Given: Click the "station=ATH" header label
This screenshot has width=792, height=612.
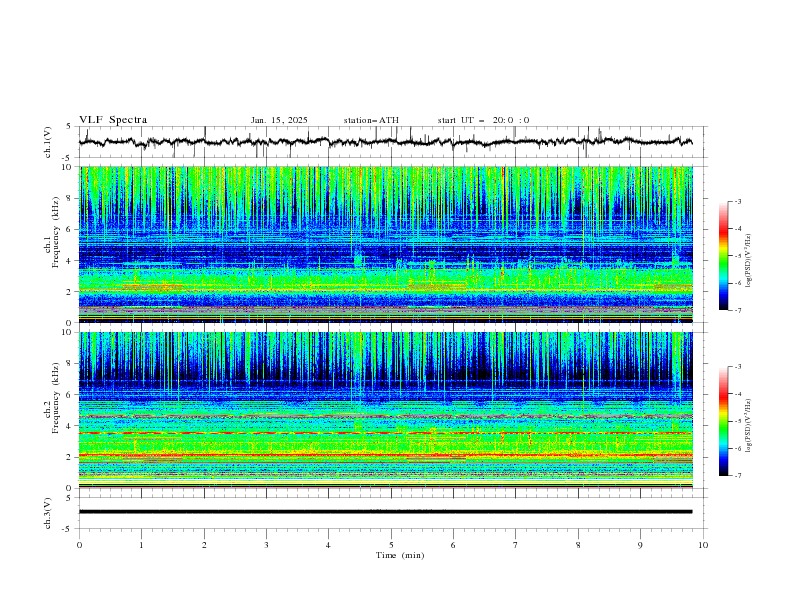Looking at the screenshot, I should point(371,120).
